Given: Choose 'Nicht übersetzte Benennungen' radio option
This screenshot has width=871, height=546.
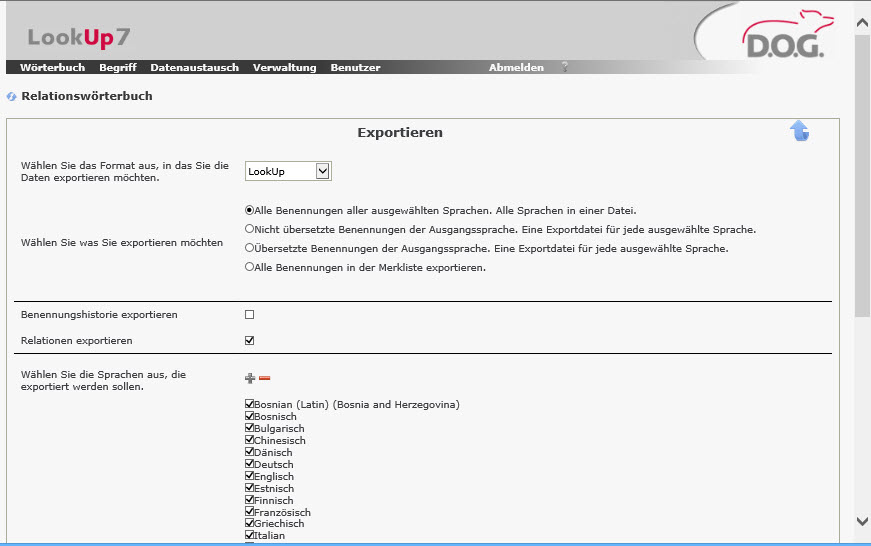Looking at the screenshot, I should 250,229.
